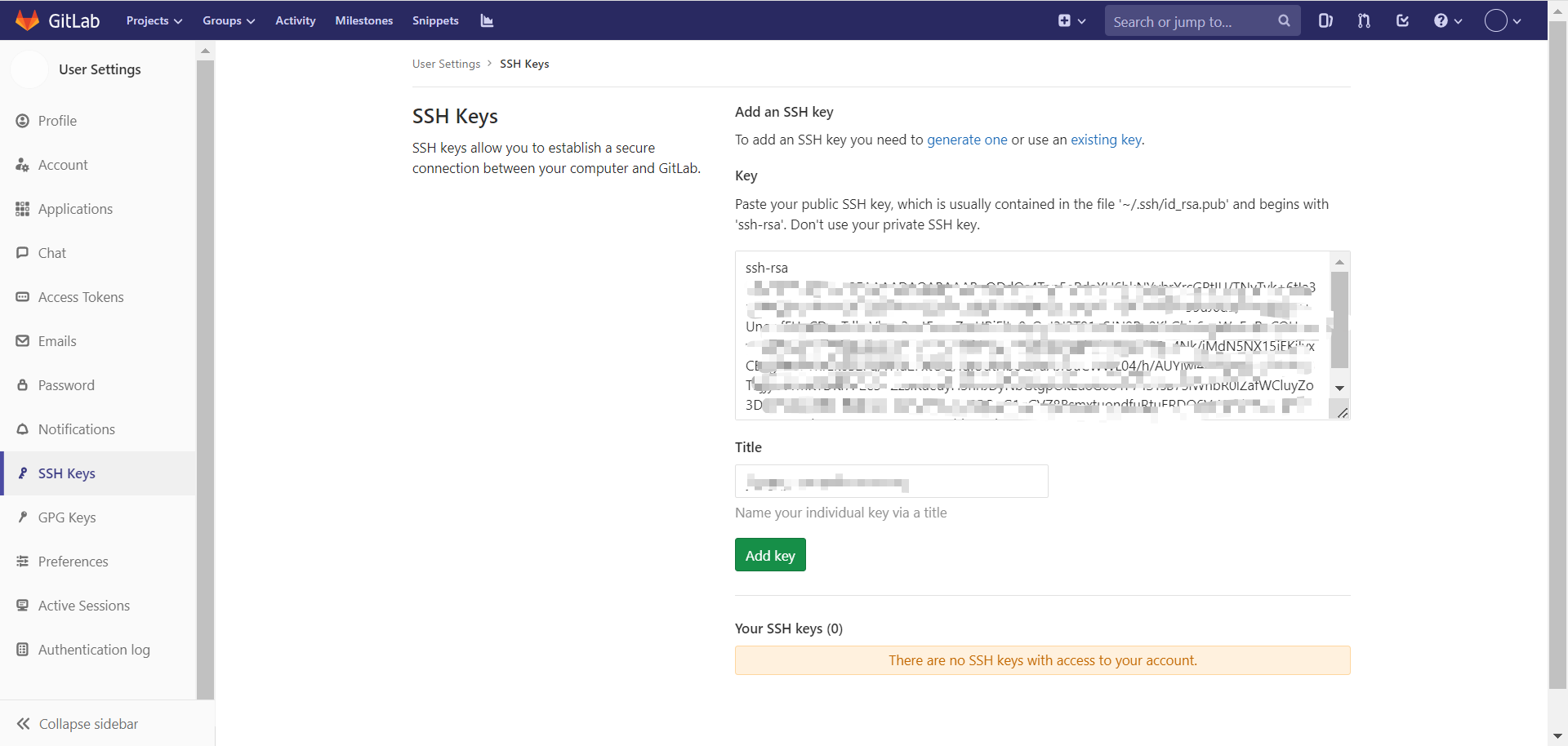Open the Merge requests icon

1364,20
